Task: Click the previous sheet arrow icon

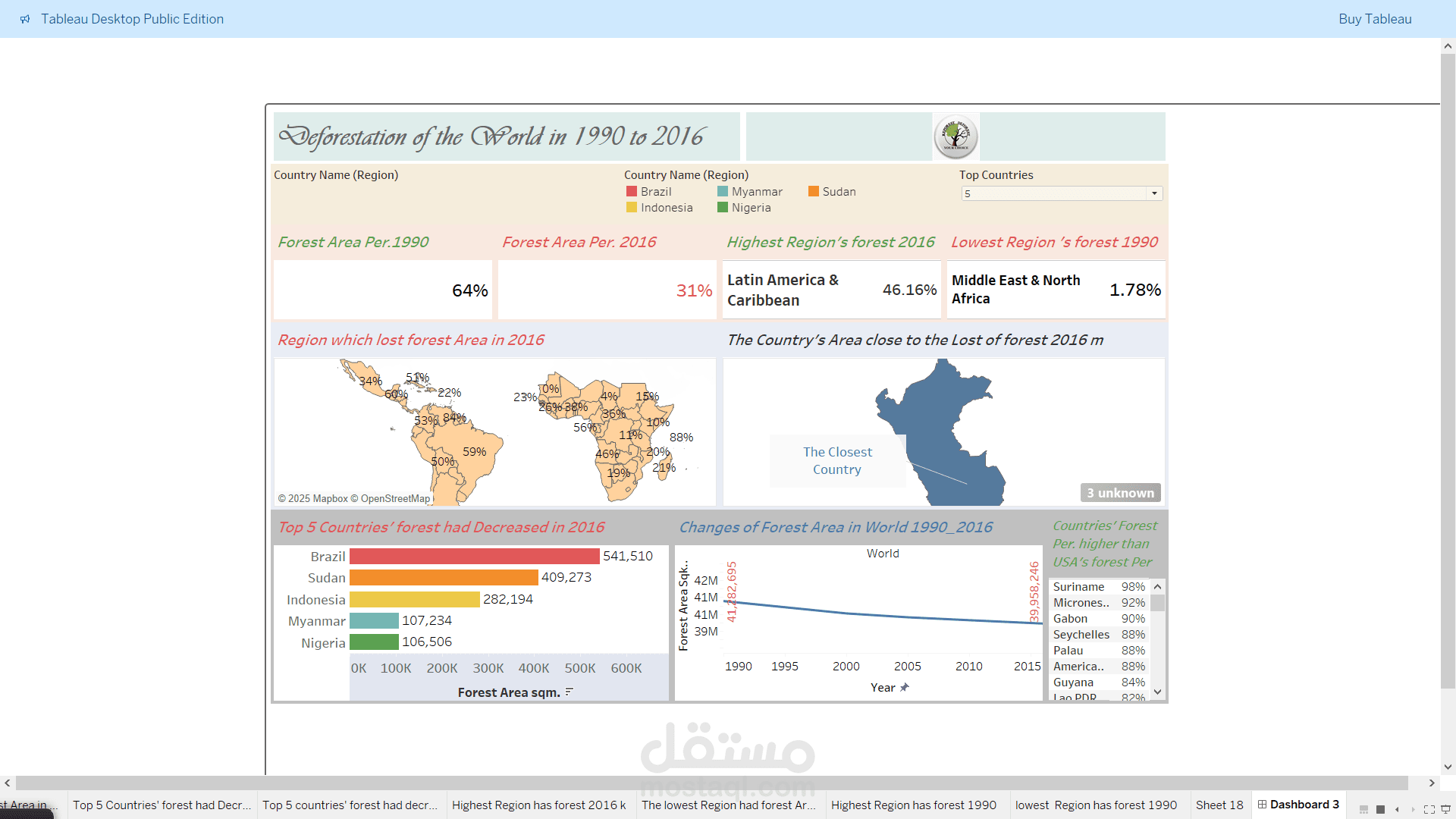Action: pos(1397,809)
